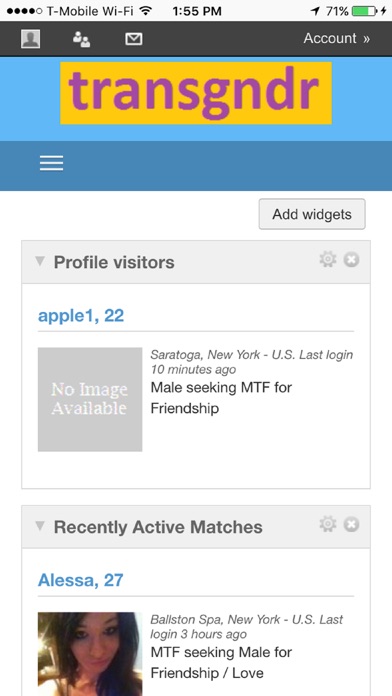The image size is (392, 696).
Task: Collapse the Recently Active Matches triangle
Action: [x=40, y=526]
